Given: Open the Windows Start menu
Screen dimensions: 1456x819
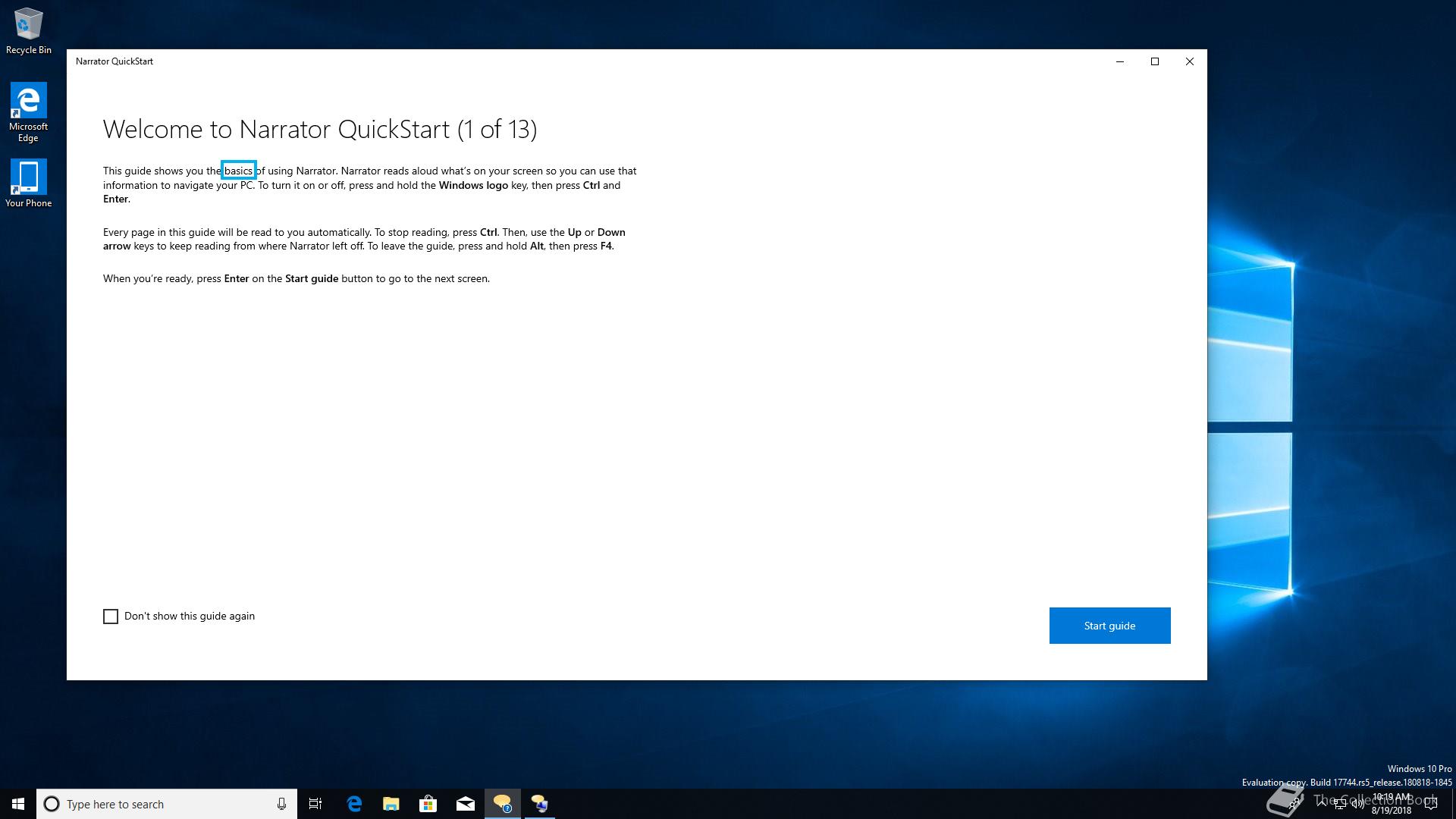Looking at the screenshot, I should [18, 804].
